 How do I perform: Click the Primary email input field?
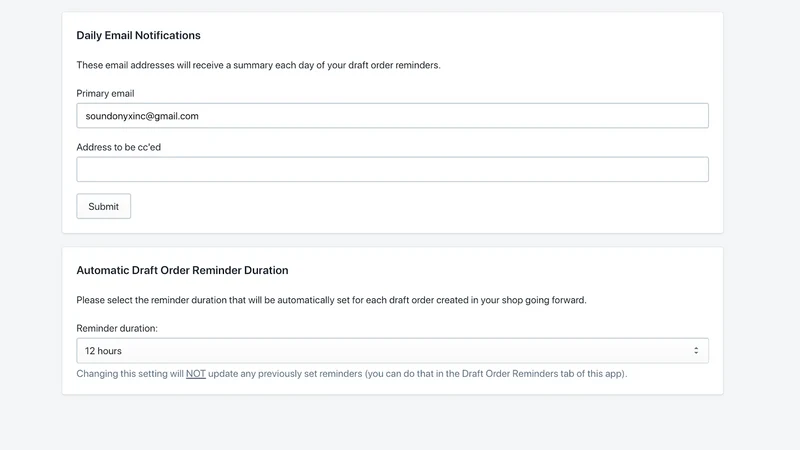coord(392,116)
